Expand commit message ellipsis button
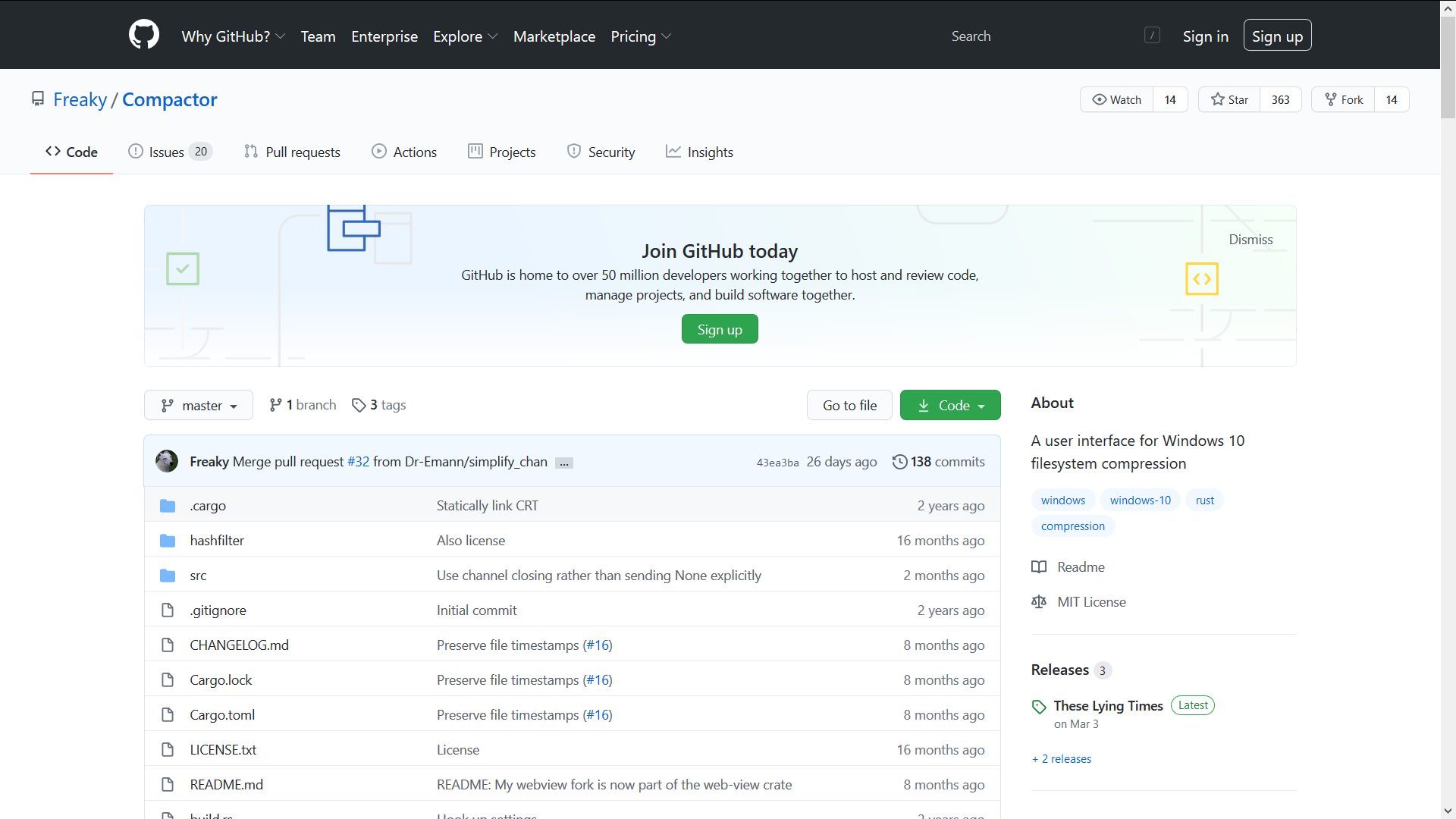The width and height of the screenshot is (1456, 819). click(x=563, y=463)
